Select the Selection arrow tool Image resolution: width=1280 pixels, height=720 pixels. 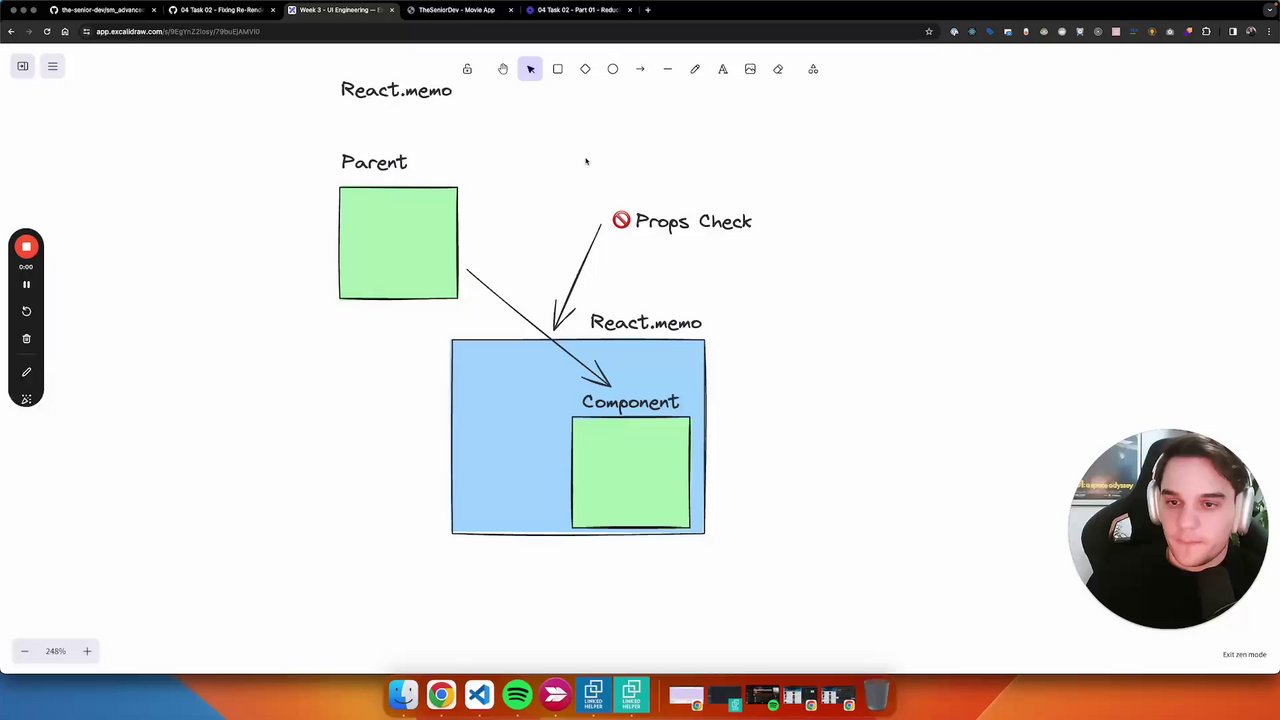(530, 69)
